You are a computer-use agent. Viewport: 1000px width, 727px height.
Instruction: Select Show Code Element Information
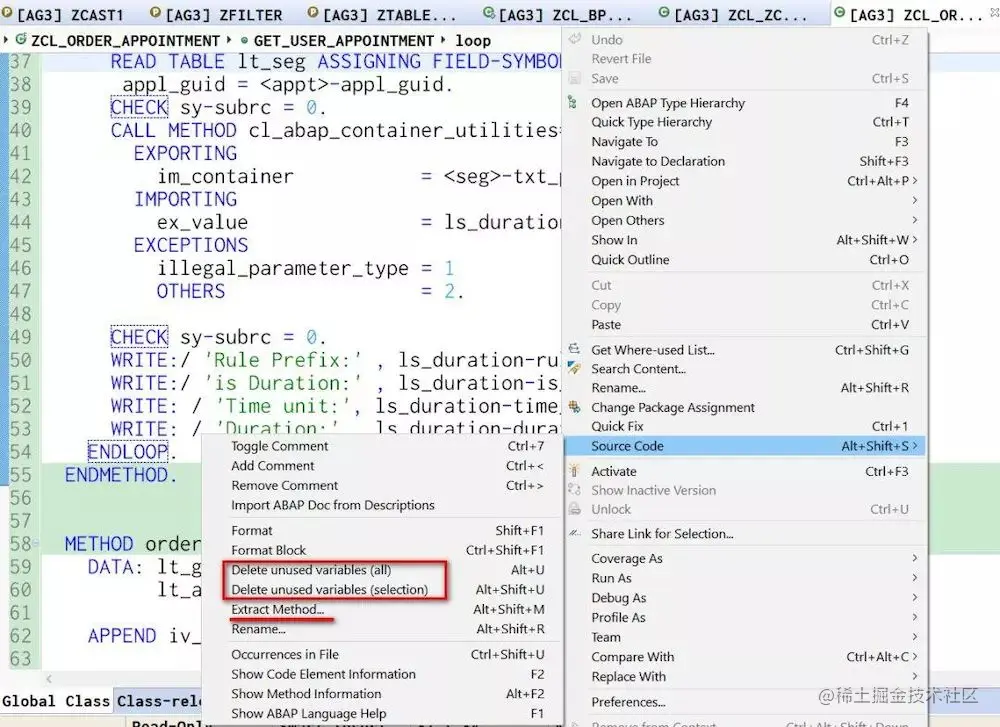(x=382, y=675)
